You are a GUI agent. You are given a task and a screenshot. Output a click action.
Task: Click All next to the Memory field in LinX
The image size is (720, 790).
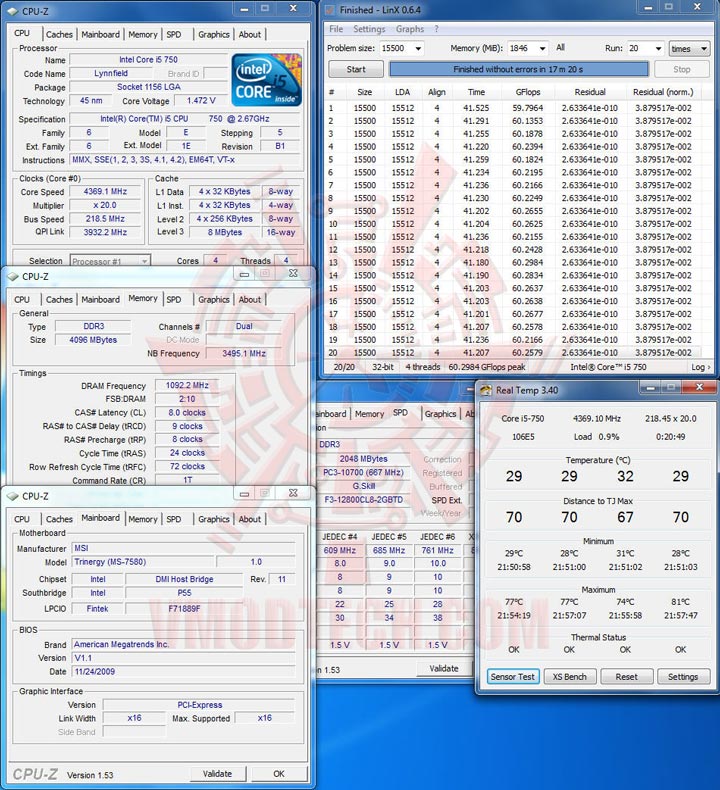(x=560, y=47)
